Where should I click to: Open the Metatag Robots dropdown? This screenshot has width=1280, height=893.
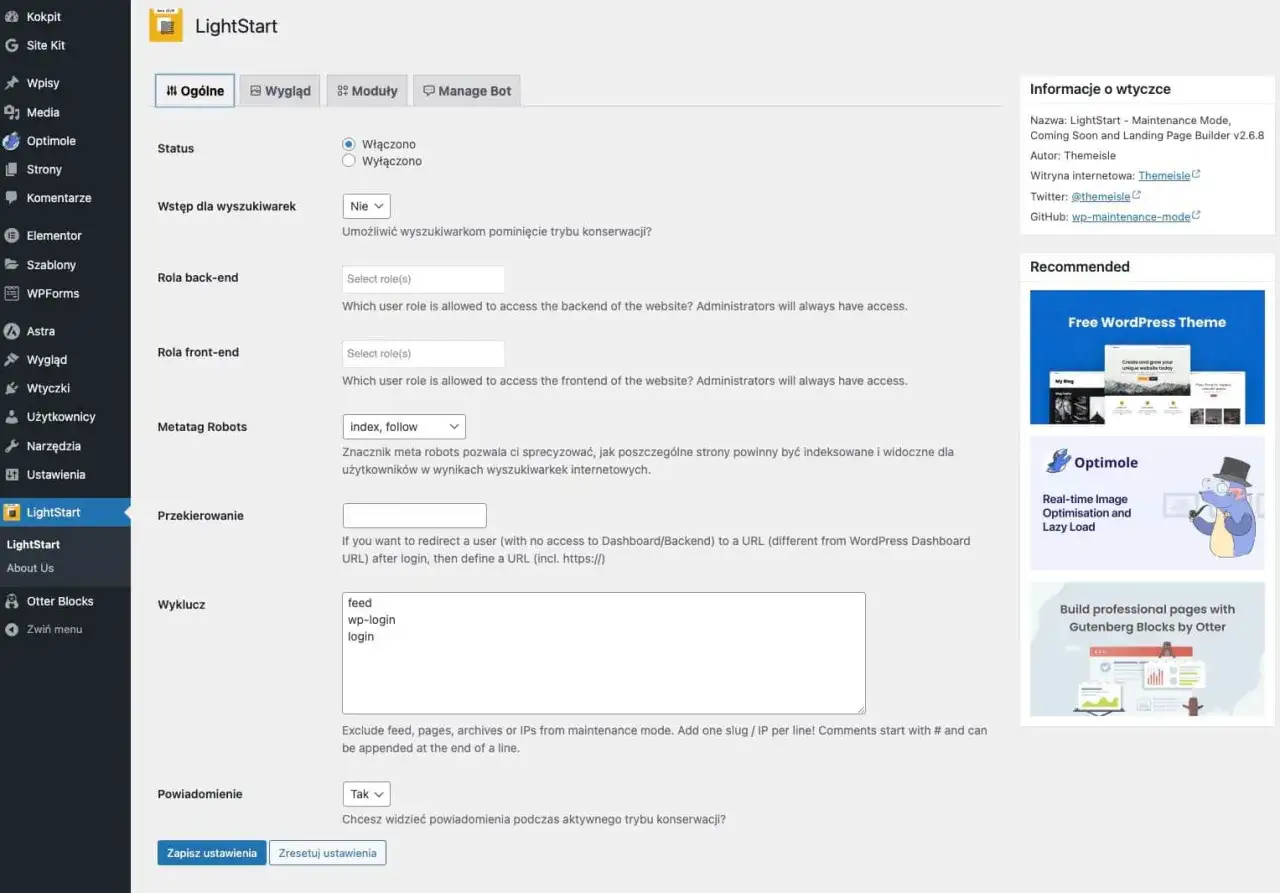404,427
